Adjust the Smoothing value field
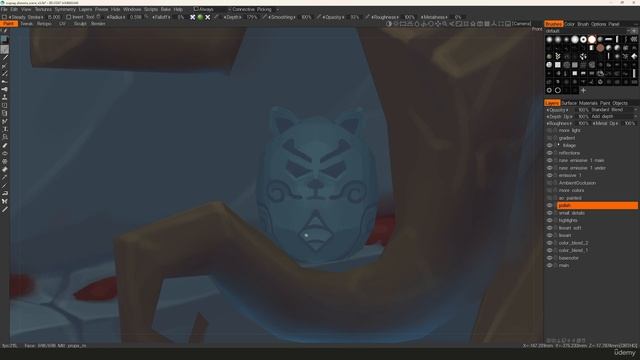 tap(306, 17)
